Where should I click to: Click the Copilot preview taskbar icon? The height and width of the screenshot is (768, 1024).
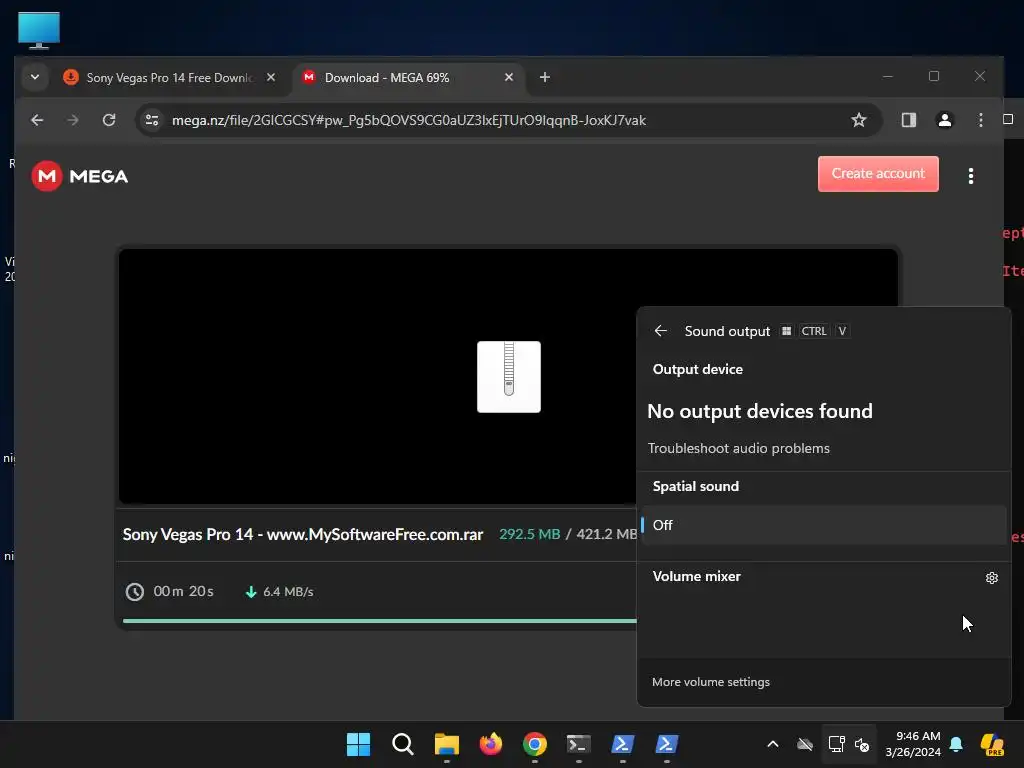(992, 744)
